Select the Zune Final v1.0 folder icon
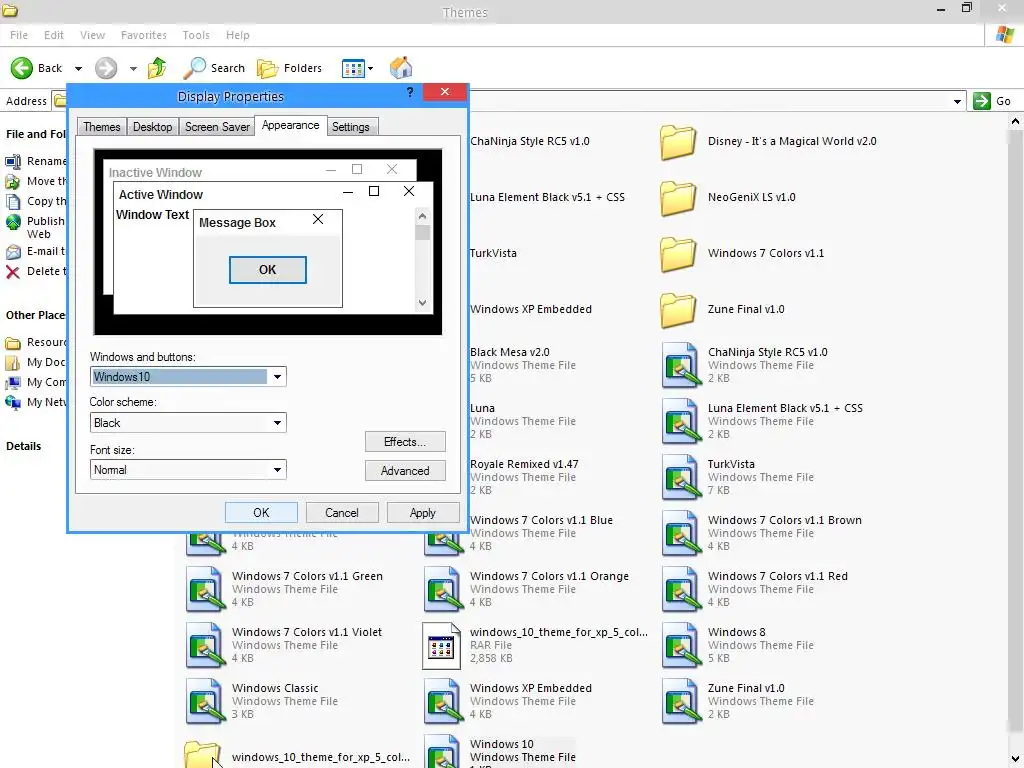1024x768 pixels. (x=677, y=310)
